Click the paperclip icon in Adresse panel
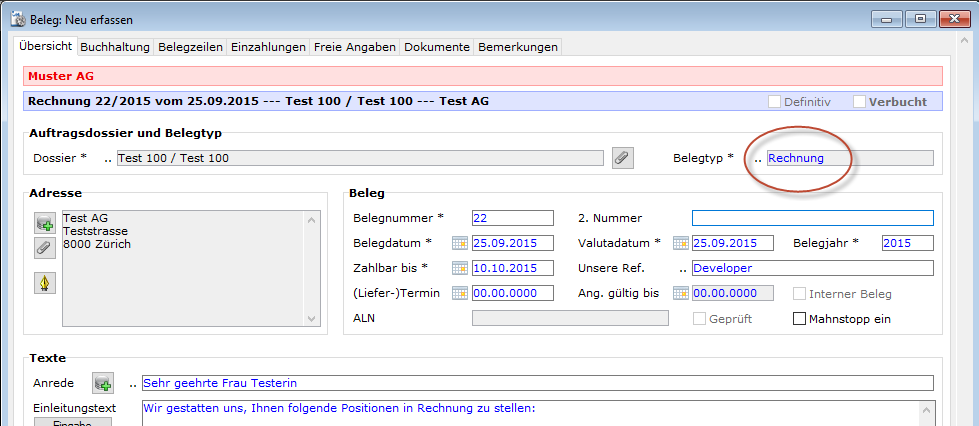Screen dimensions: 979x426 pos(44,247)
